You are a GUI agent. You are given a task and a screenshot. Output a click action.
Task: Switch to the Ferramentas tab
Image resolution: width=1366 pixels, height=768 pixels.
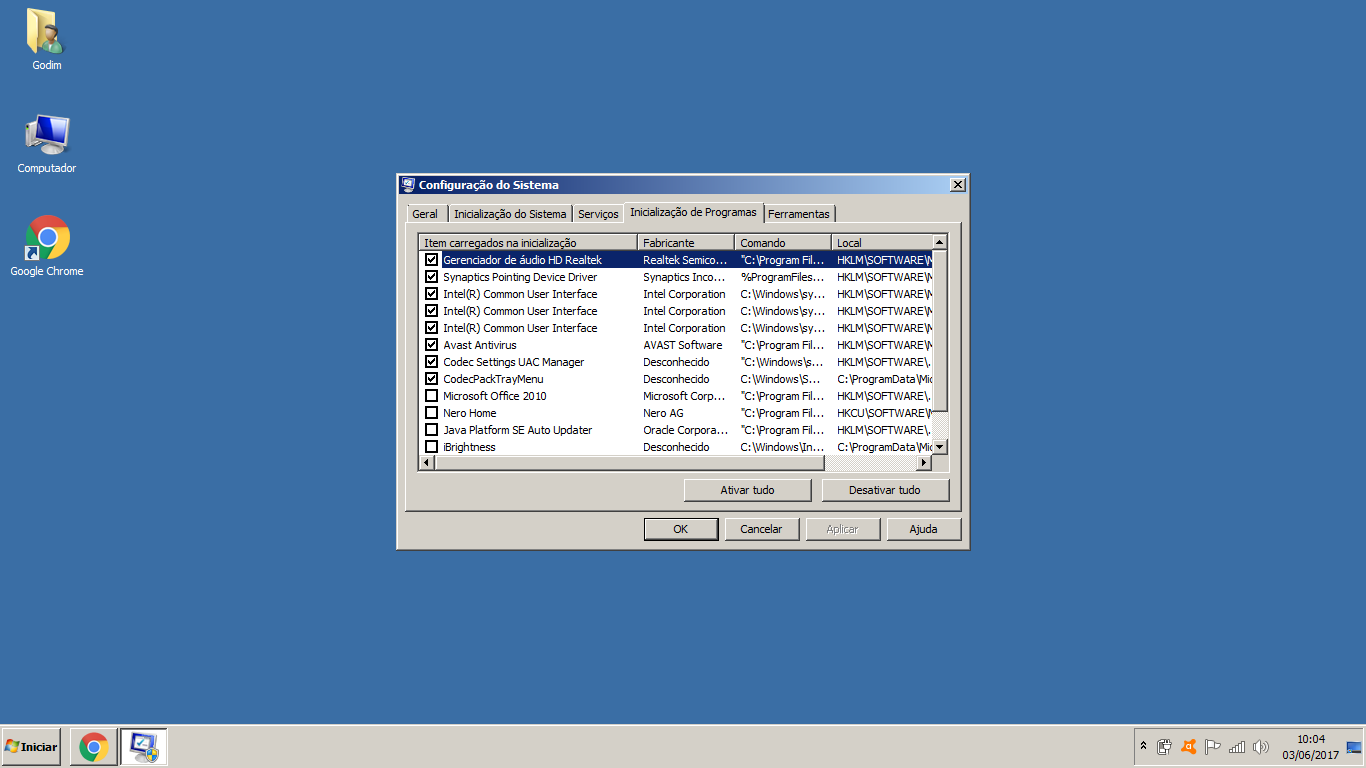(799, 214)
